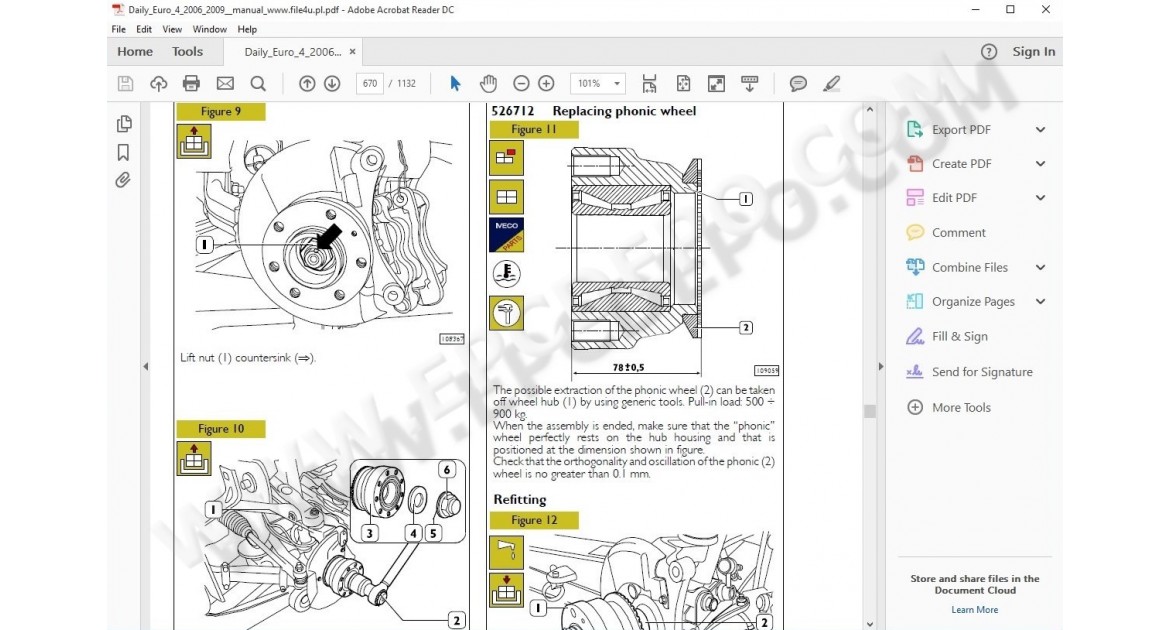Open Help question mark icon
Image resolution: width=1170 pixels, height=630 pixels.
tap(989, 52)
